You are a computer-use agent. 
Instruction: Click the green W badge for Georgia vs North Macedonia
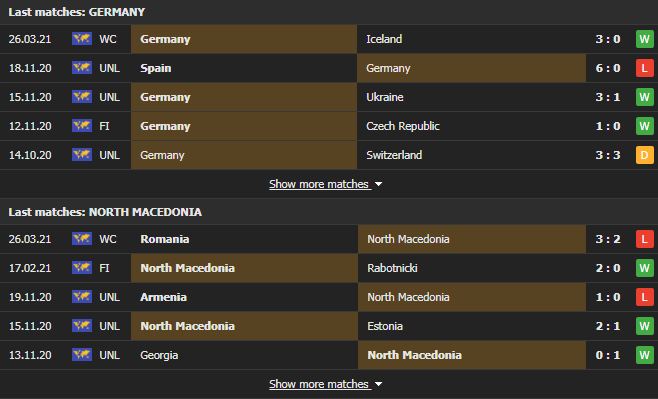(645, 355)
